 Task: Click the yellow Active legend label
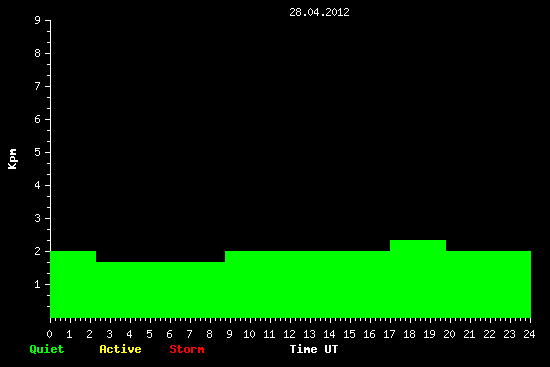[x=120, y=349]
